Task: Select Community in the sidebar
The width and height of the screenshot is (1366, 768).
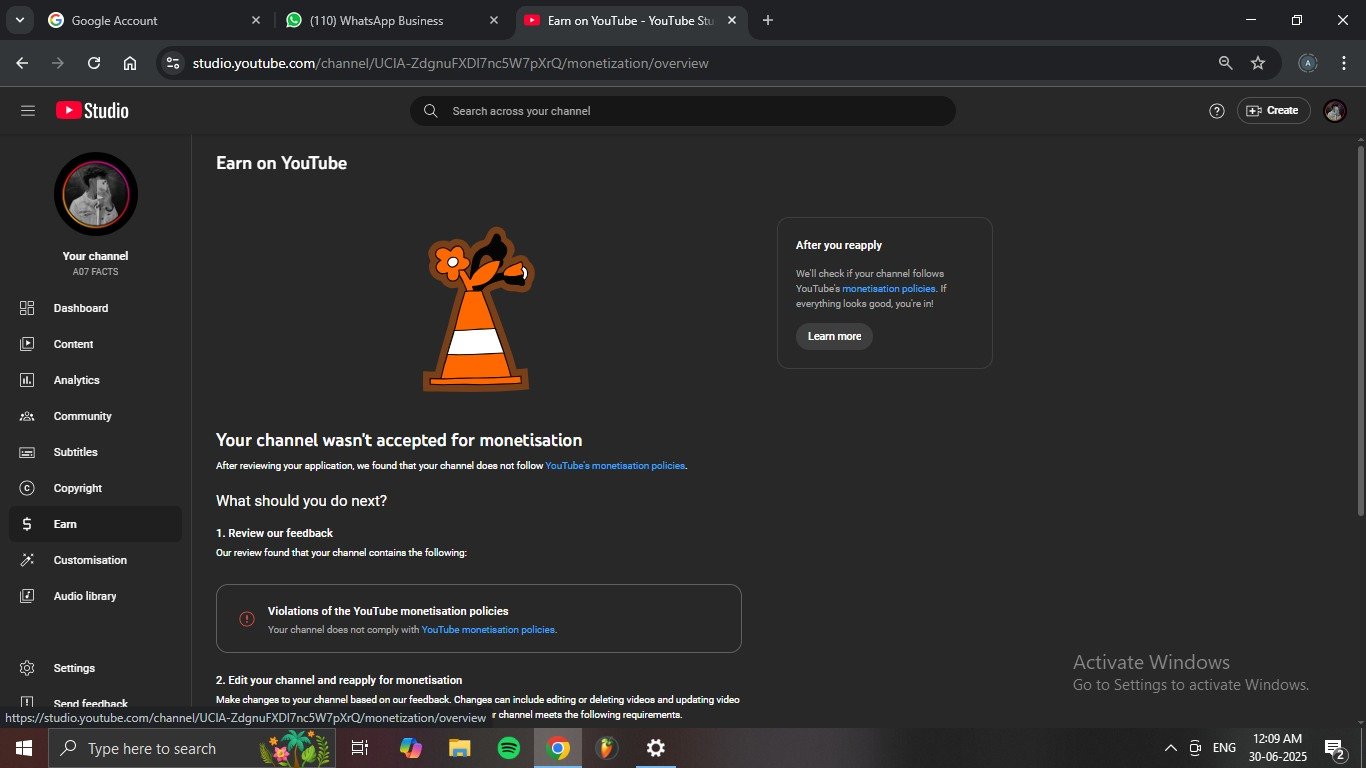Action: click(95, 416)
